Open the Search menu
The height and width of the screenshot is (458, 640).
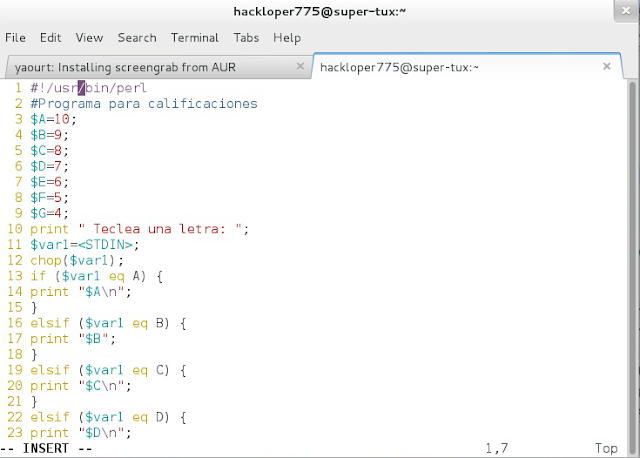pos(137,38)
